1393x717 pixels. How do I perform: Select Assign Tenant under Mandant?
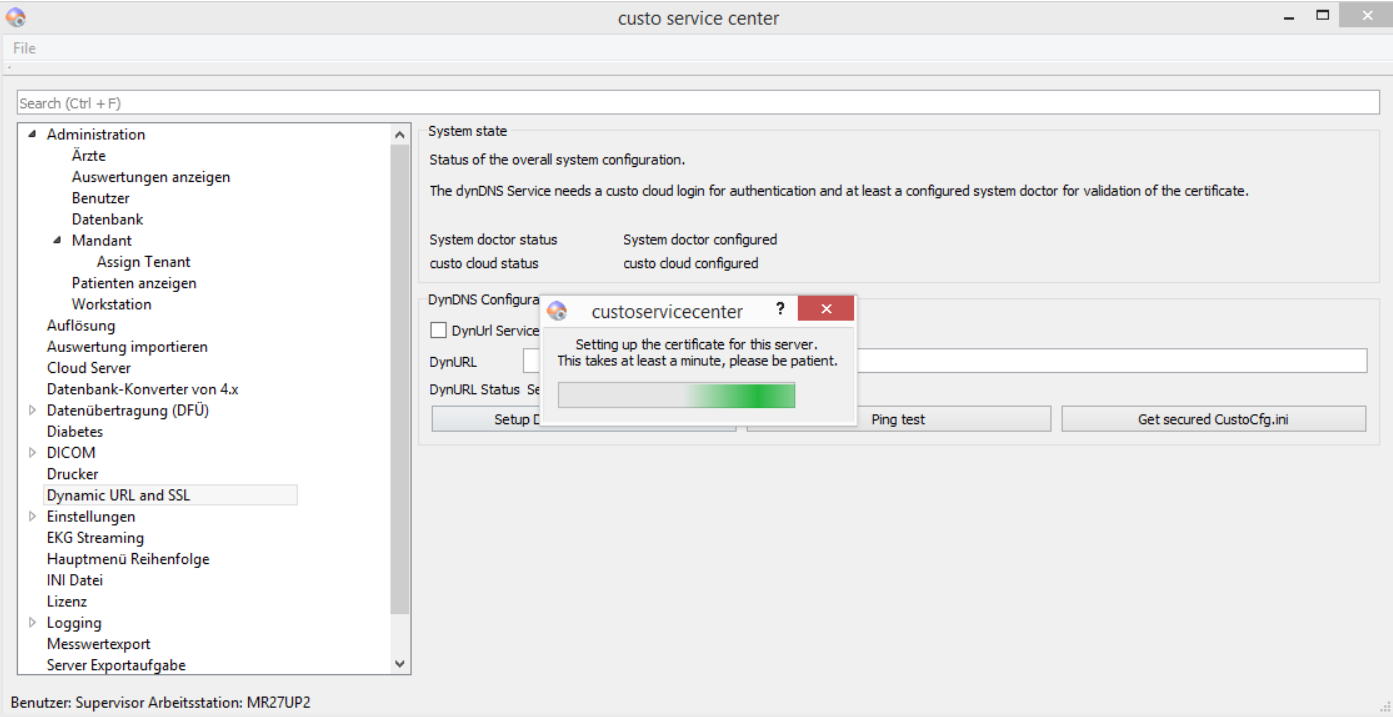pyautogui.click(x=143, y=262)
